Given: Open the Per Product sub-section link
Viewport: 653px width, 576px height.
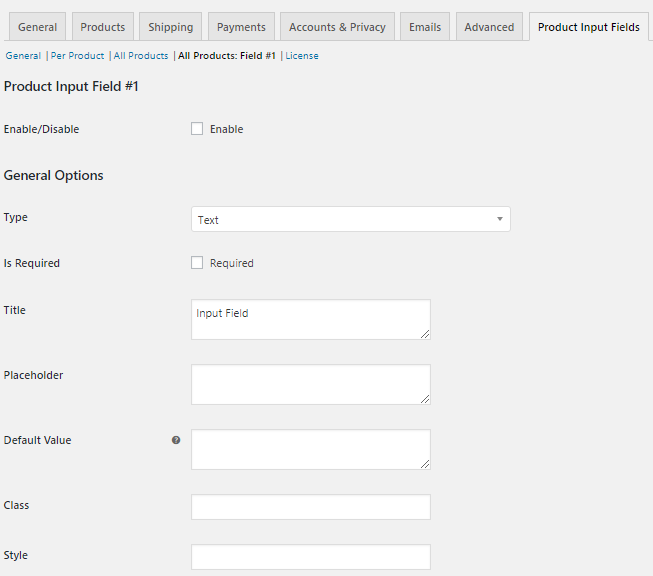Looking at the screenshot, I should point(77,56).
